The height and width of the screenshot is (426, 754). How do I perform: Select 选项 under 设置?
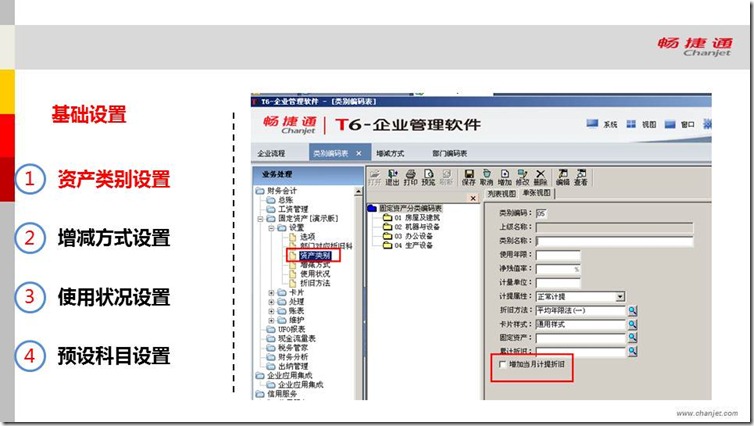[308, 237]
